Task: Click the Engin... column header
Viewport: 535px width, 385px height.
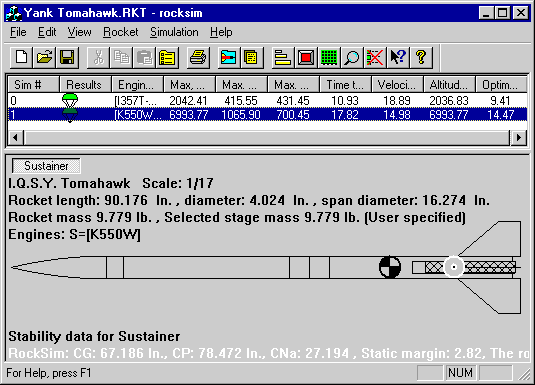Action: coord(137,84)
